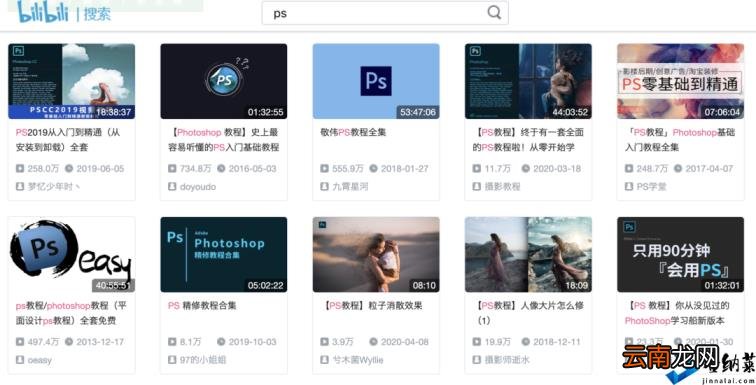756x385 pixels.
Task: Open thumbnail with duration 01:32:55
Action: (x=224, y=81)
